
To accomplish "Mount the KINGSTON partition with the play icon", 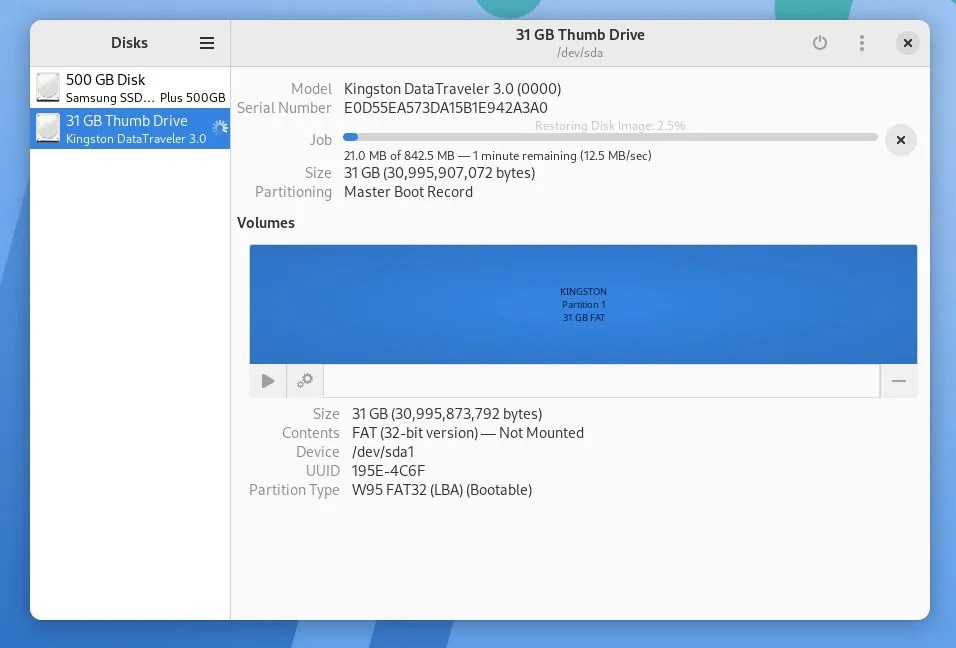I will 267,380.
